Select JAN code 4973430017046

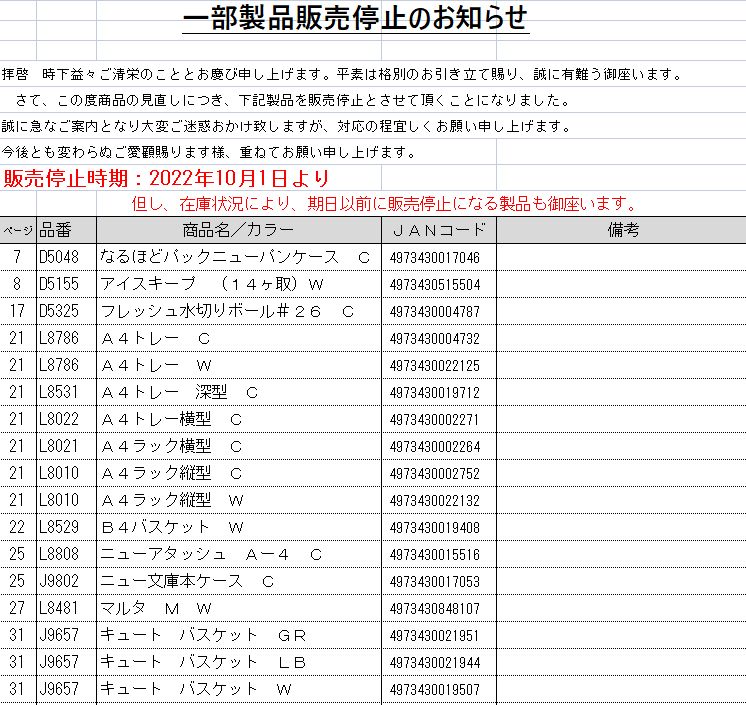pyautogui.click(x=435, y=258)
